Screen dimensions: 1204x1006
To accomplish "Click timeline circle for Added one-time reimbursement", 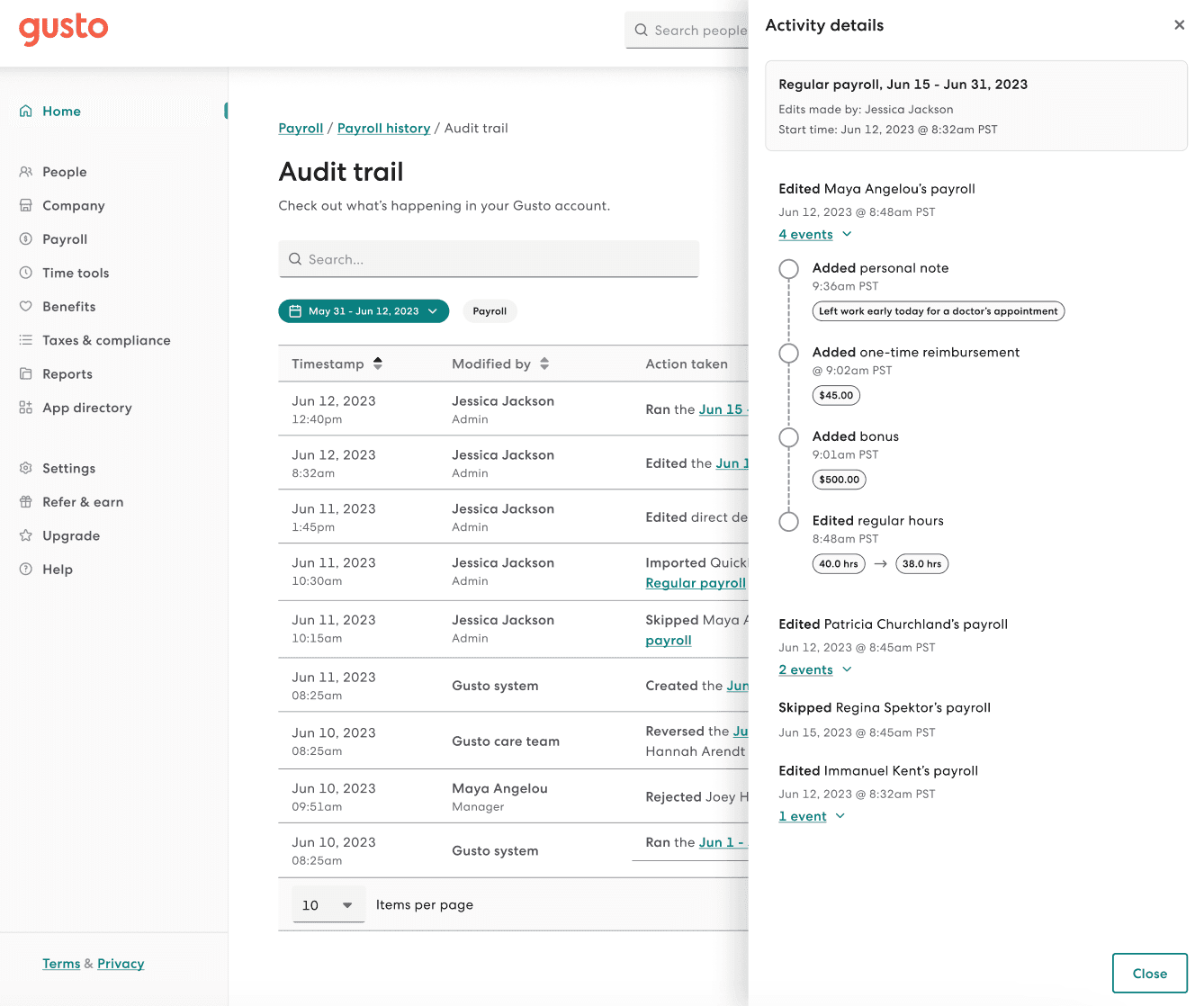I will [788, 353].
